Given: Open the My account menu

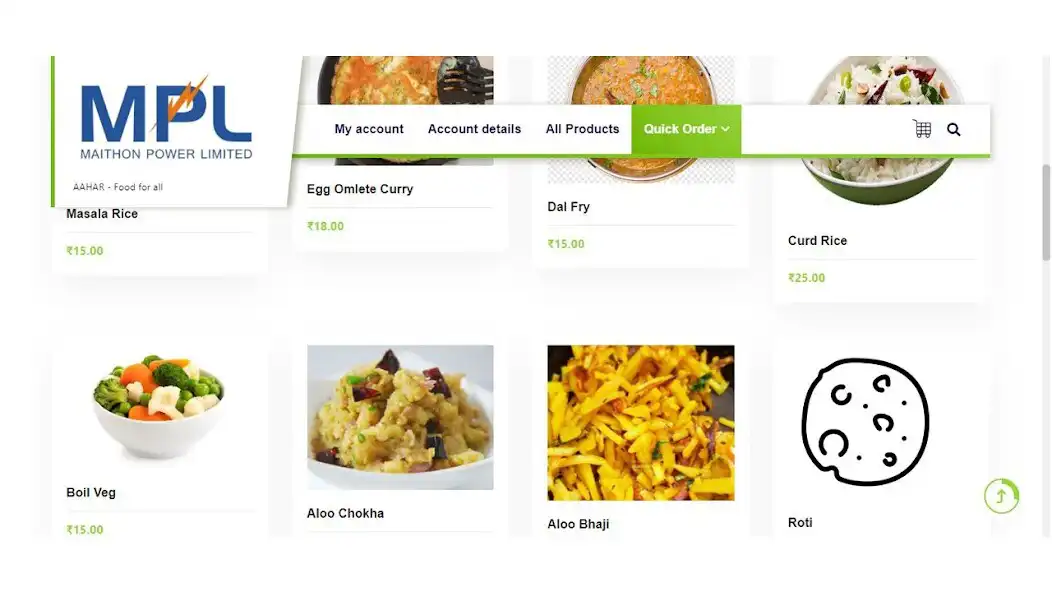Looking at the screenshot, I should pos(369,129).
